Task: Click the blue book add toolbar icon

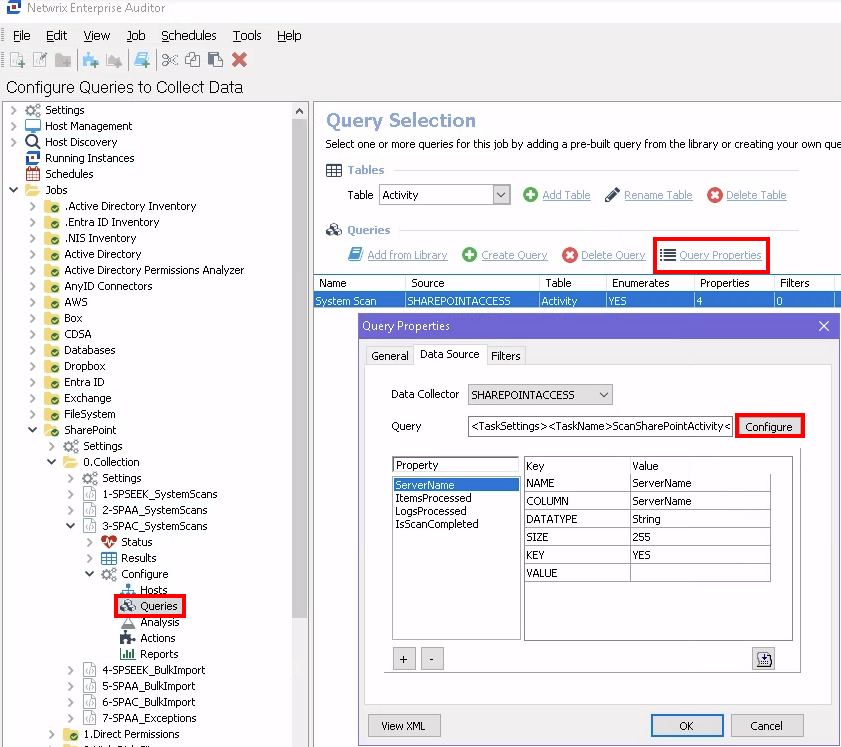Action: click(142, 60)
